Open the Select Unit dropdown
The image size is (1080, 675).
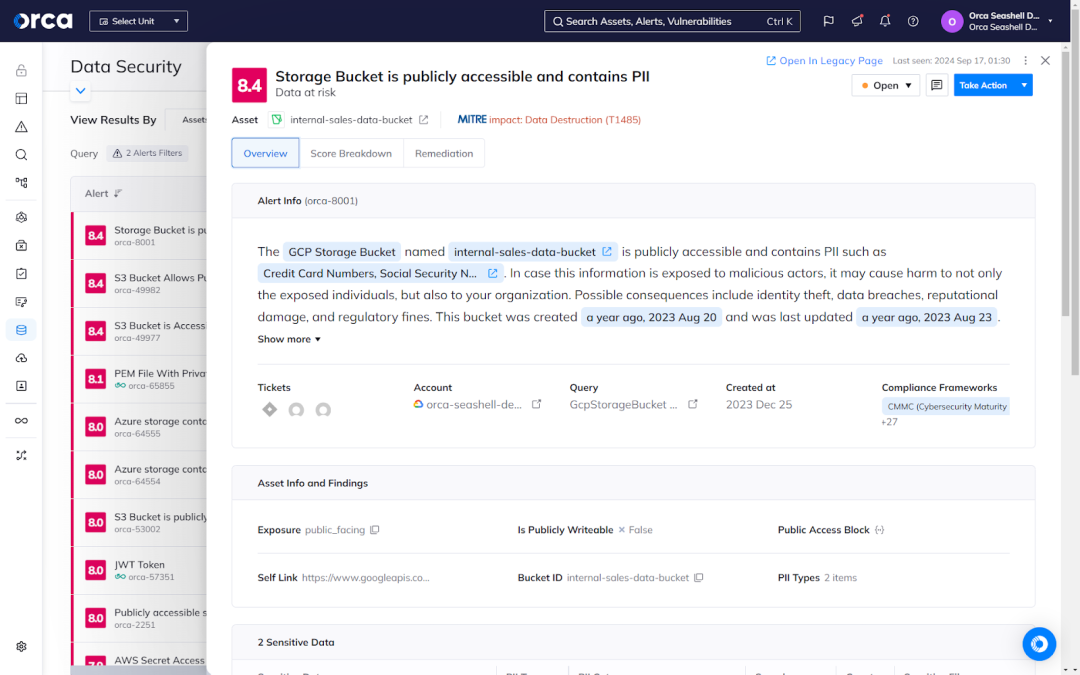pos(138,21)
